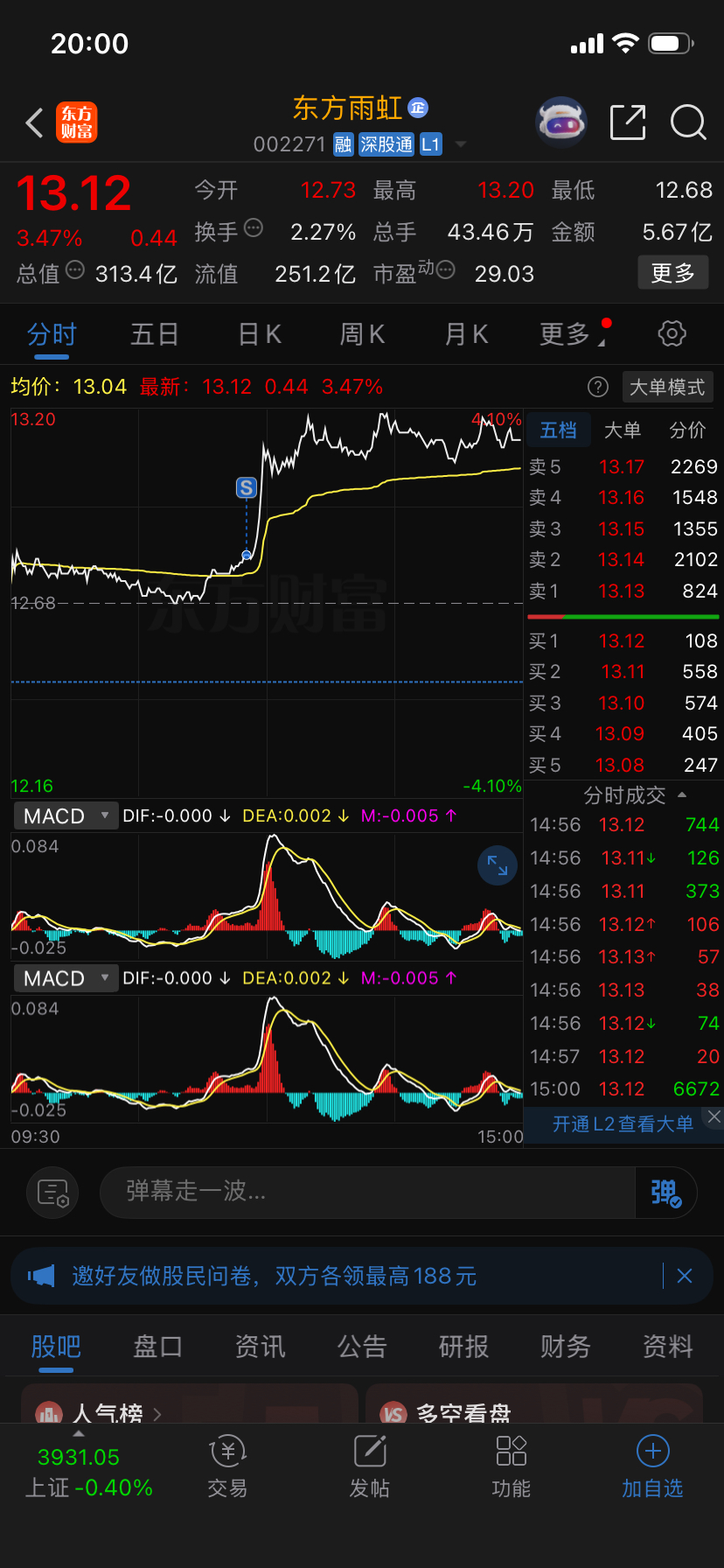The image size is (724, 1568).
Task: Tap the 弹幕走一波 input field
Action: tap(367, 1192)
